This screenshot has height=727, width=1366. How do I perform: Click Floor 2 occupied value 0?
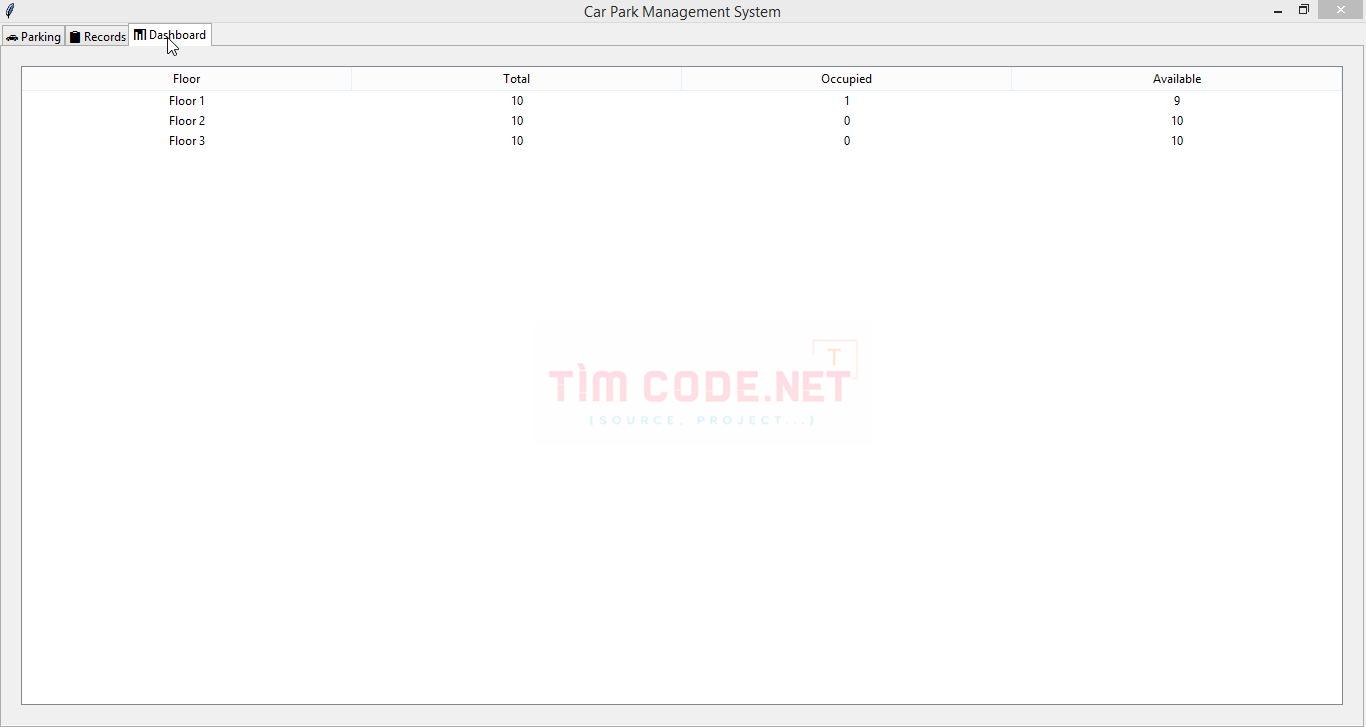click(847, 121)
